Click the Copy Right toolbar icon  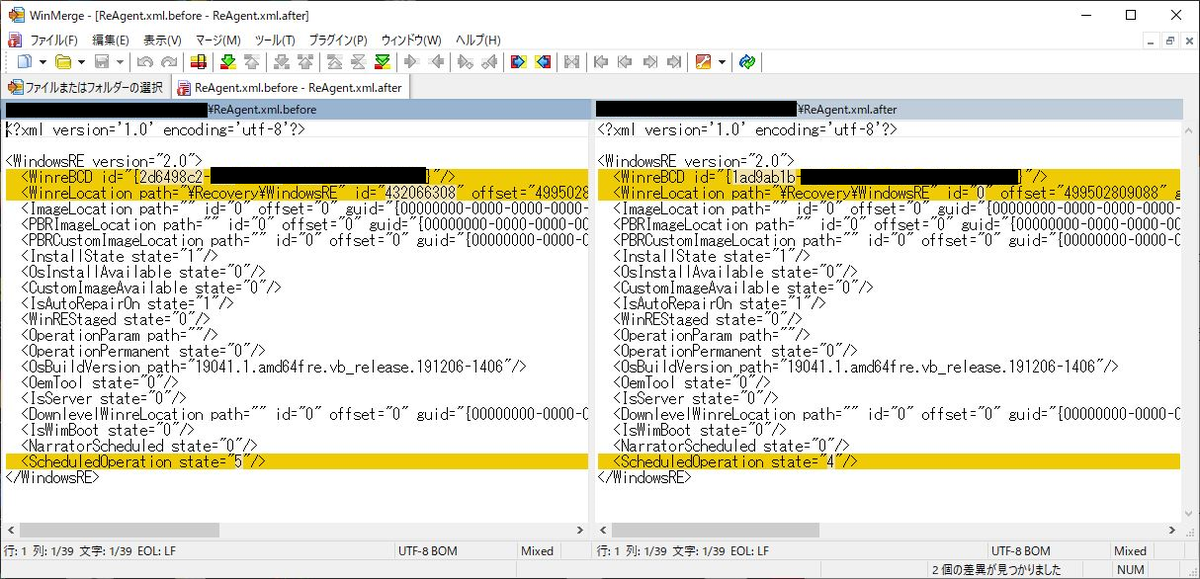[x=411, y=62]
